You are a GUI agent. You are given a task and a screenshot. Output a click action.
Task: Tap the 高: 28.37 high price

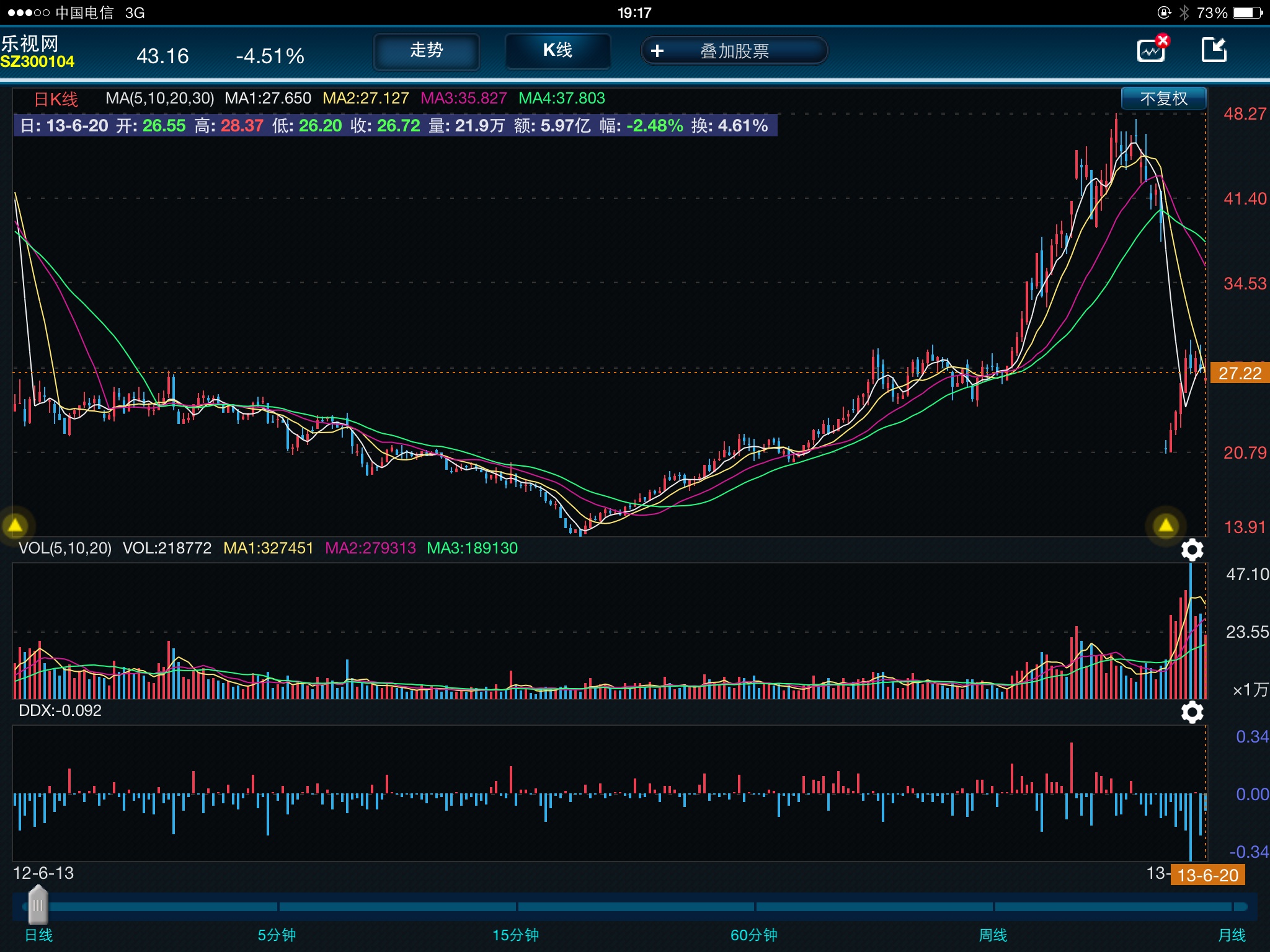tap(229, 126)
